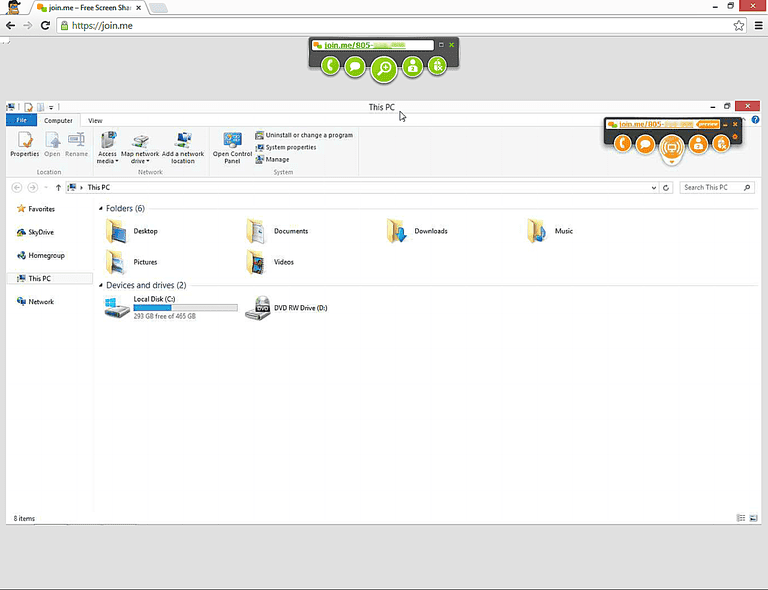Screen dimensions: 768x590
Task: Switch to the View ribbon tab
Action: [95, 120]
